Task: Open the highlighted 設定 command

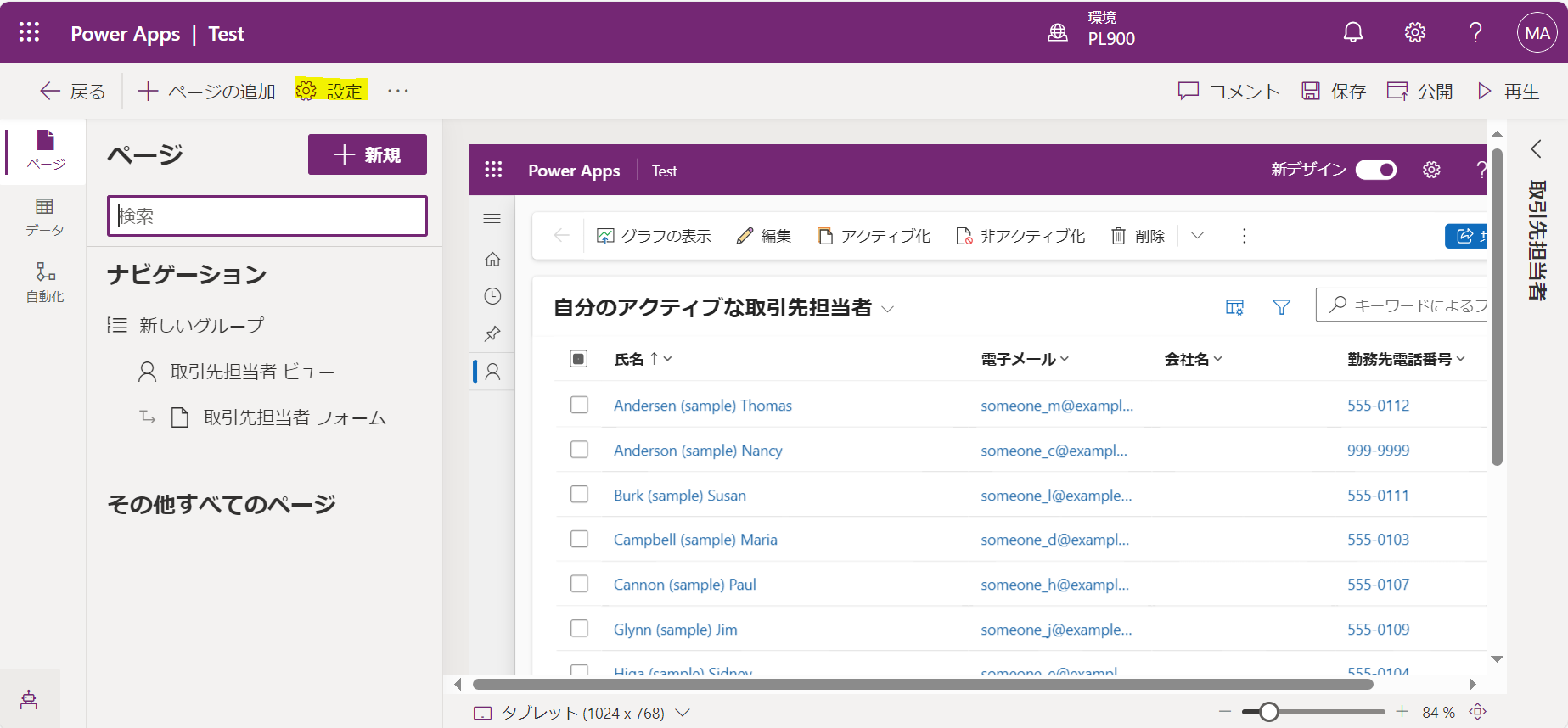Action: [329, 90]
